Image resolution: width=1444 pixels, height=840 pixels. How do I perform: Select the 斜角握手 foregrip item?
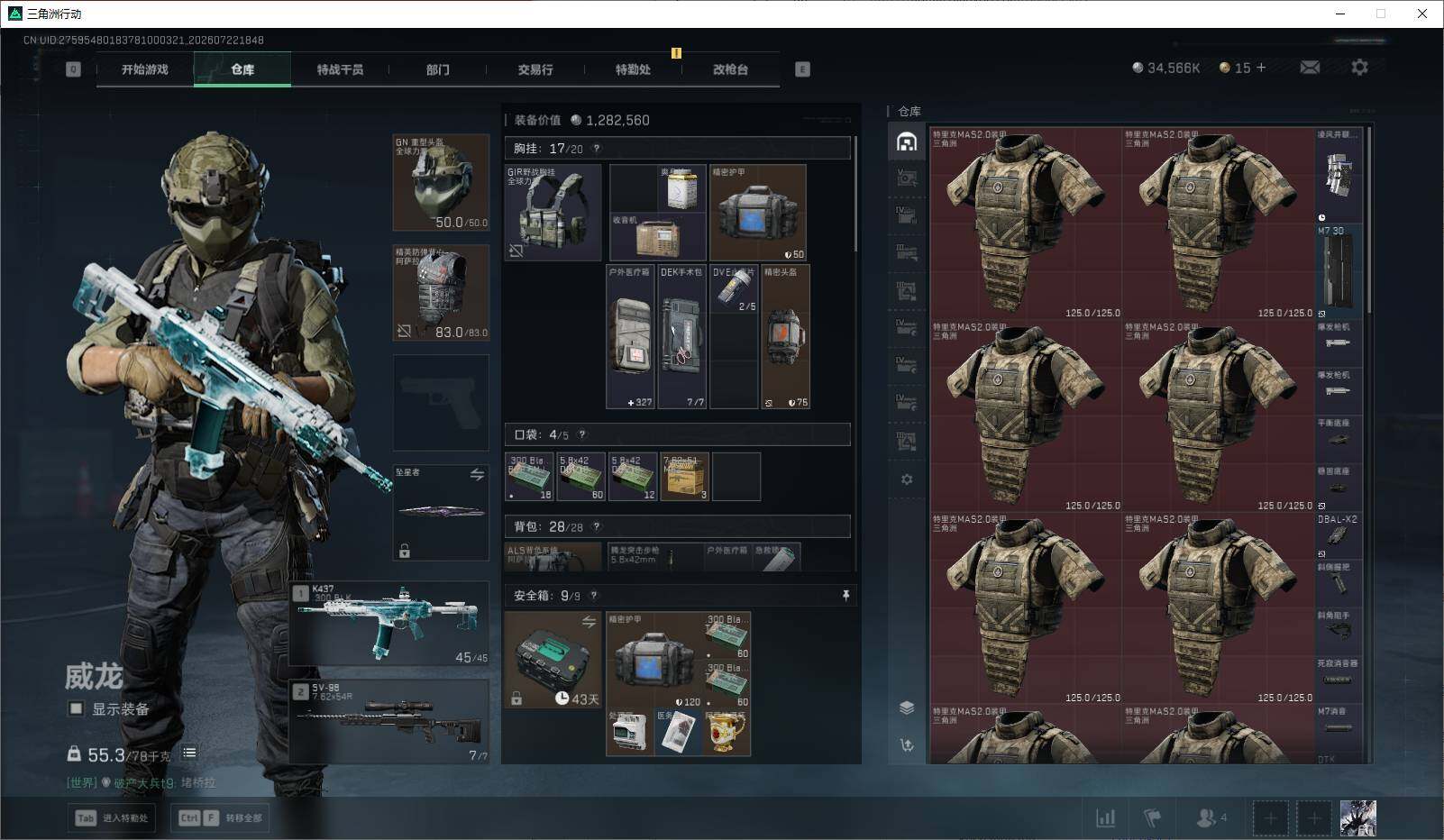(x=1338, y=632)
